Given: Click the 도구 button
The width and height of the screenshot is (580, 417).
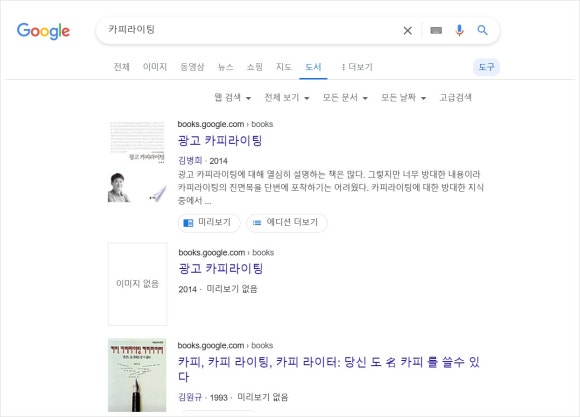Looking at the screenshot, I should coord(486,67).
